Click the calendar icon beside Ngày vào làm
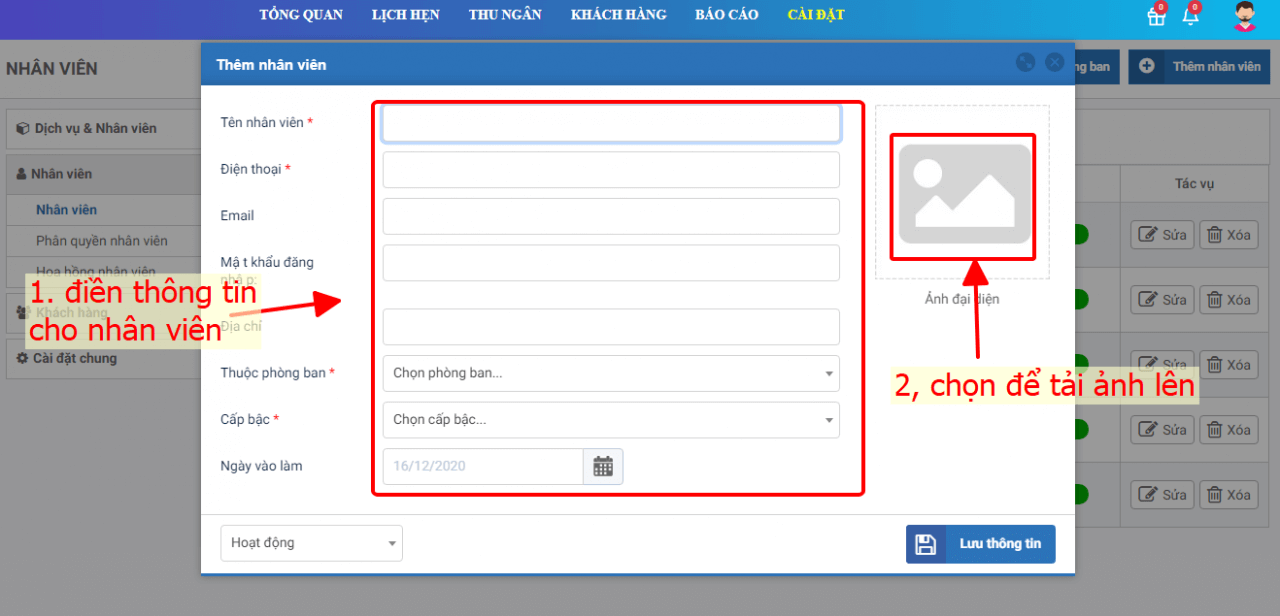 click(603, 466)
